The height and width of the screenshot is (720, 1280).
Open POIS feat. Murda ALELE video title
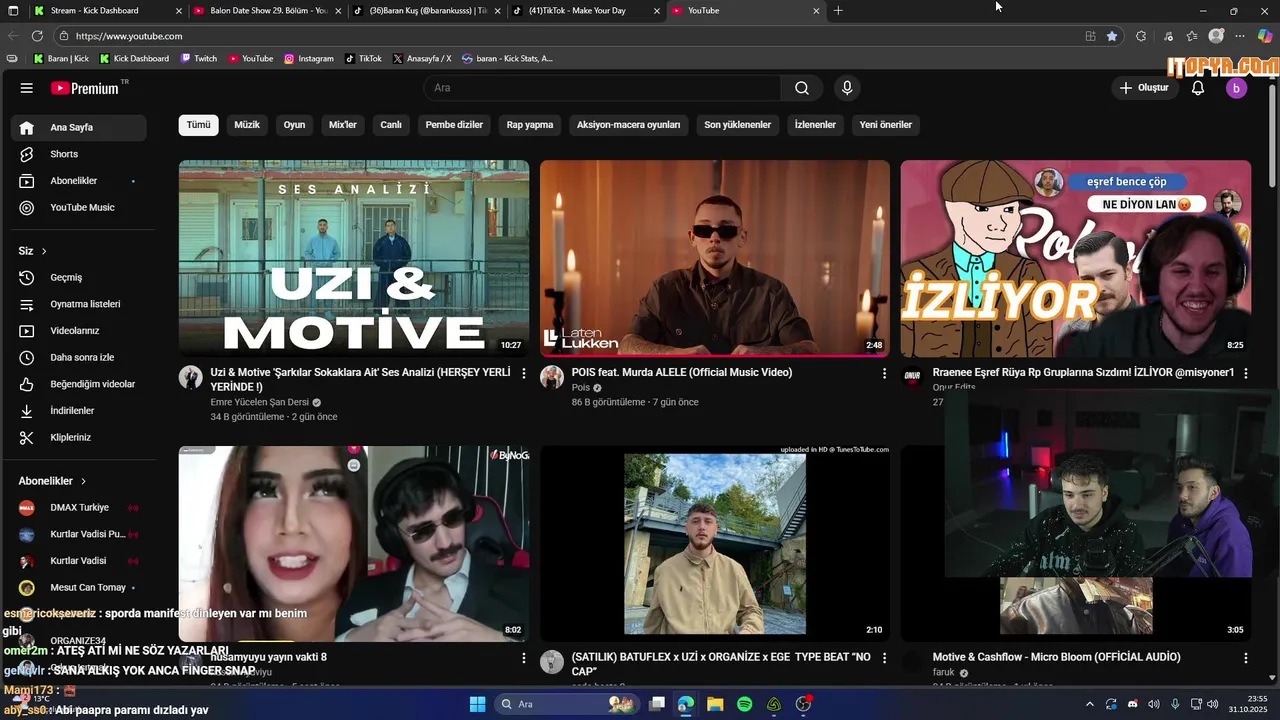coord(682,373)
